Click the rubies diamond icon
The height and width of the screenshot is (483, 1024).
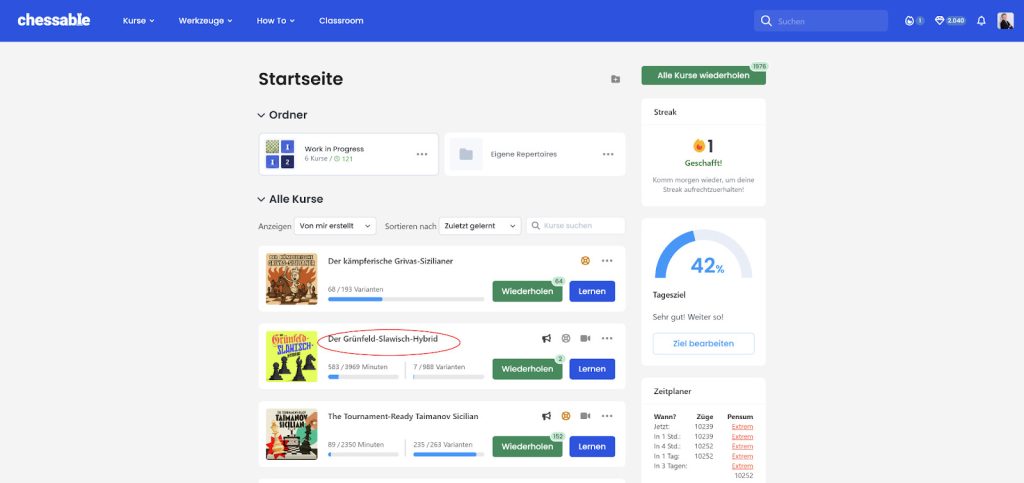940,20
